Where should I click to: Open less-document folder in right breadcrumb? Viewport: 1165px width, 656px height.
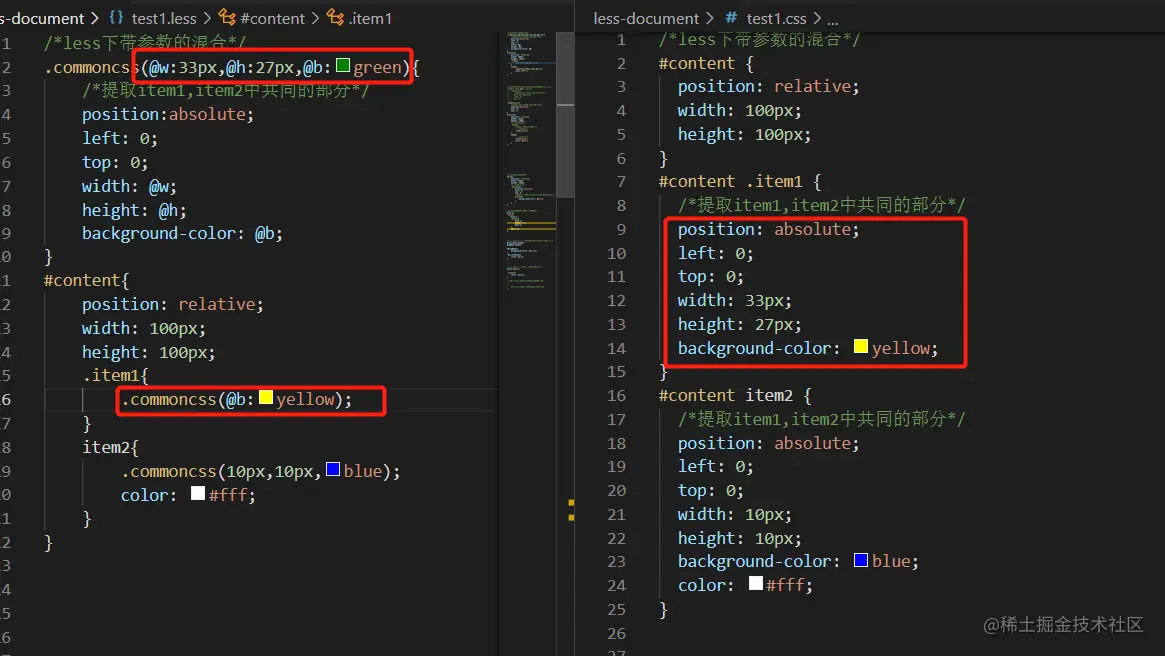pyautogui.click(x=646, y=18)
